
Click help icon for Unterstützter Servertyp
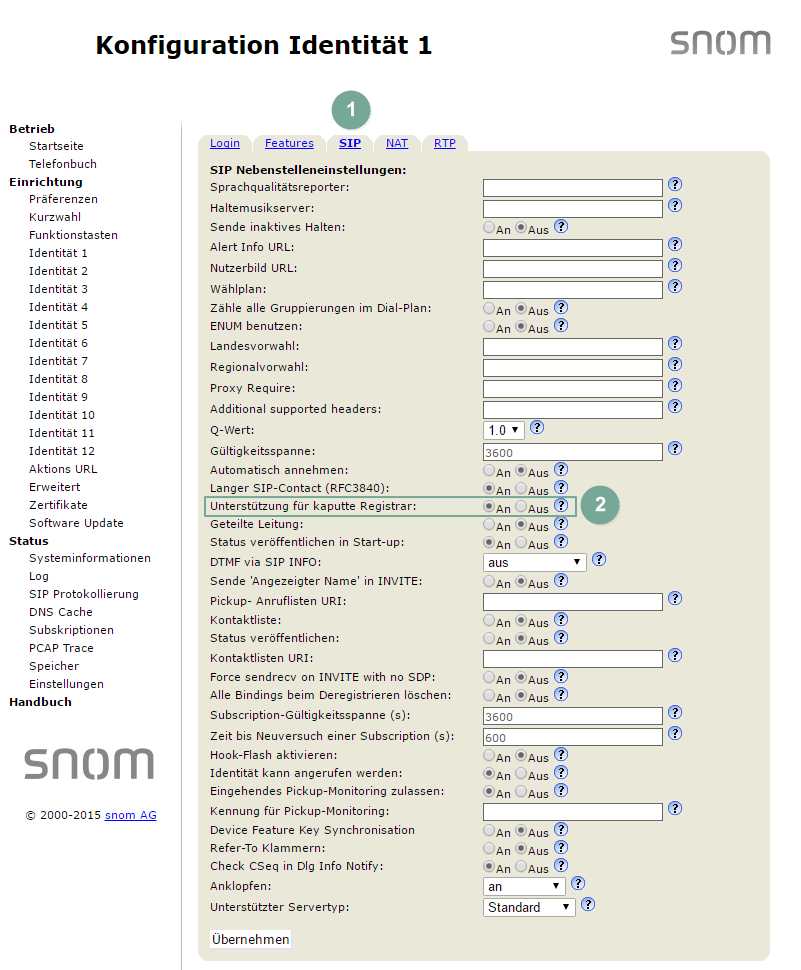[588, 904]
